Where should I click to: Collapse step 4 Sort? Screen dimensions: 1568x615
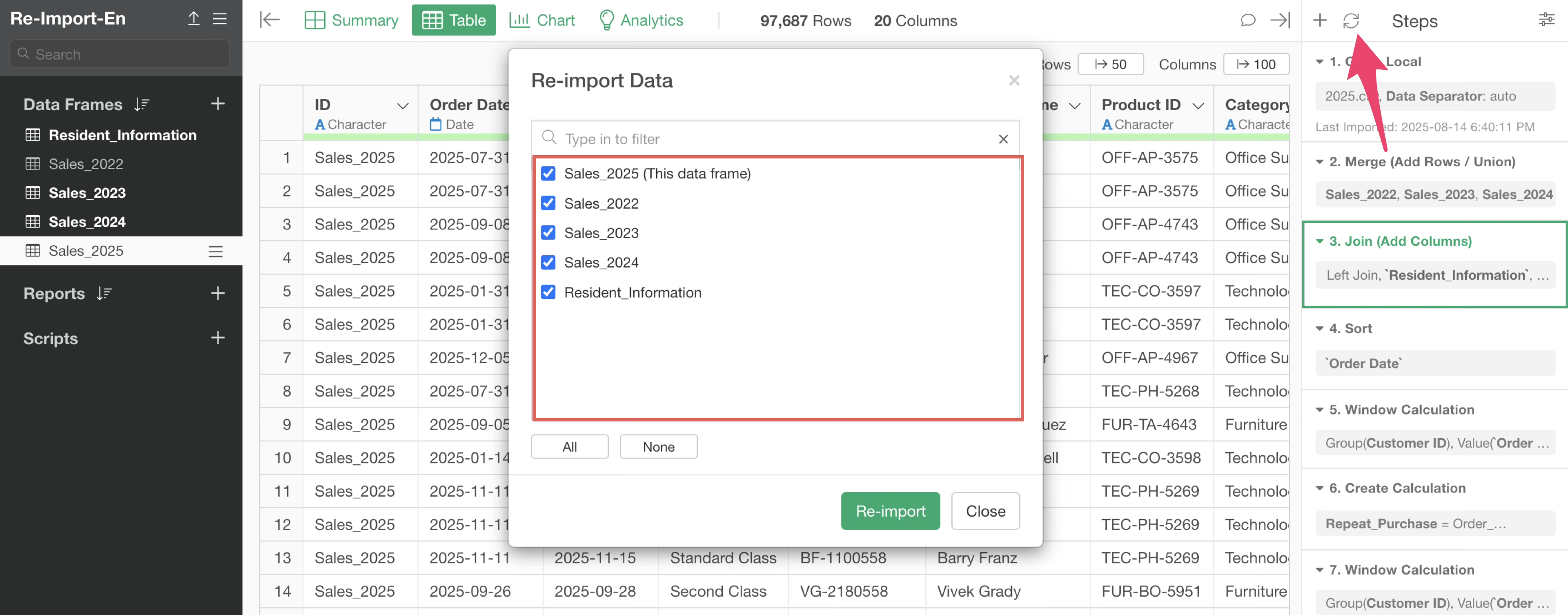pyautogui.click(x=1319, y=328)
